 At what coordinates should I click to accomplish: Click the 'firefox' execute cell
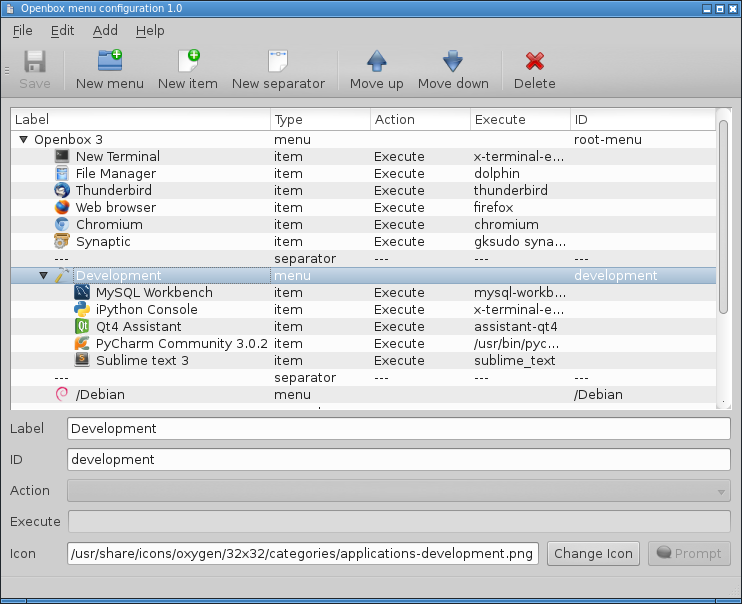[494, 207]
